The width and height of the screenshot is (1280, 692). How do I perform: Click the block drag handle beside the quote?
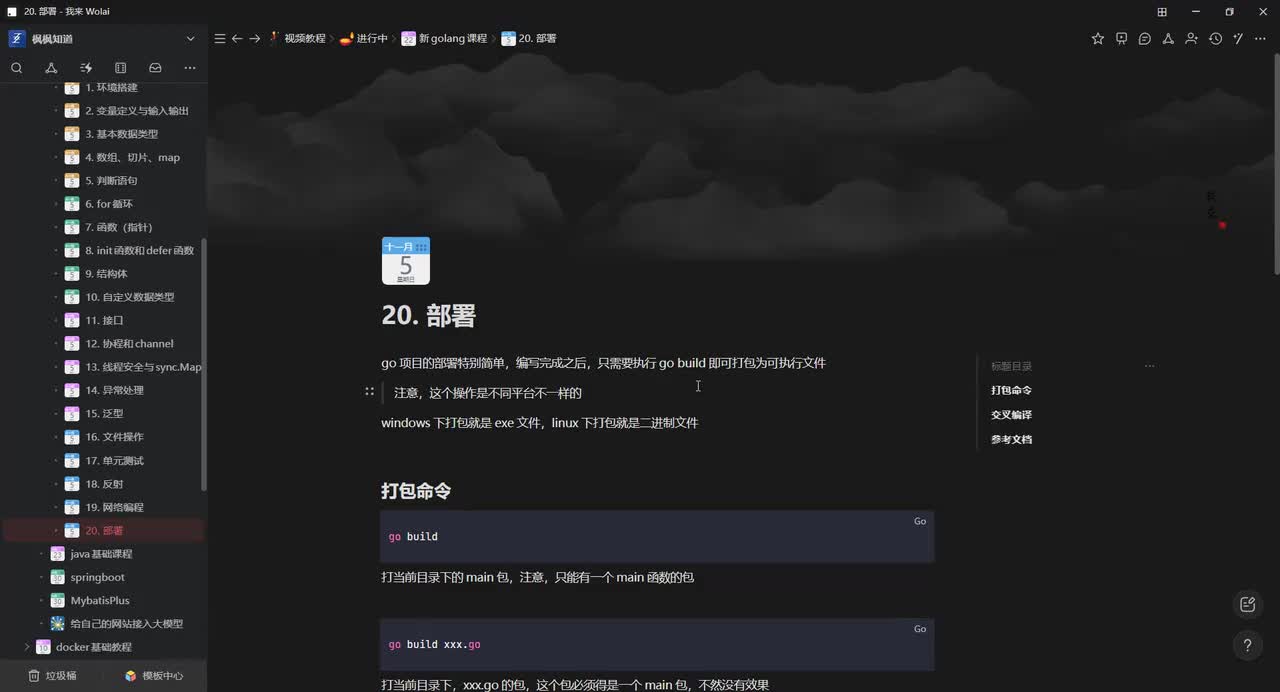click(x=369, y=392)
